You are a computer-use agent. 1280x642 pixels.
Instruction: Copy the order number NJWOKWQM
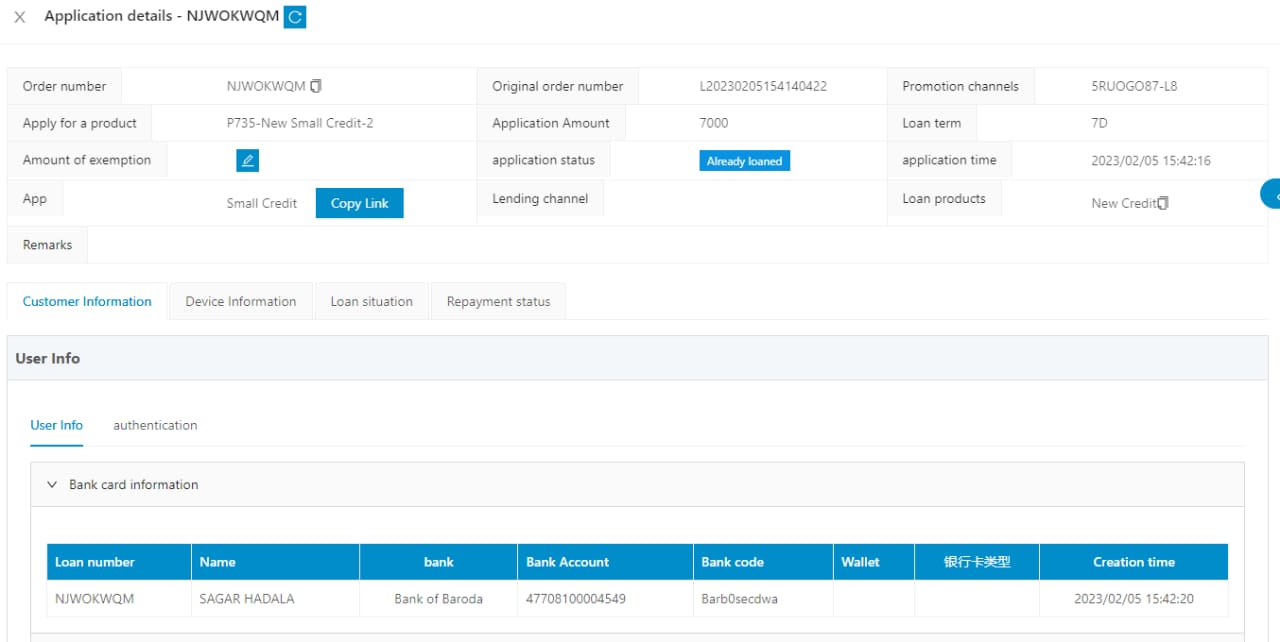pyautogui.click(x=316, y=86)
